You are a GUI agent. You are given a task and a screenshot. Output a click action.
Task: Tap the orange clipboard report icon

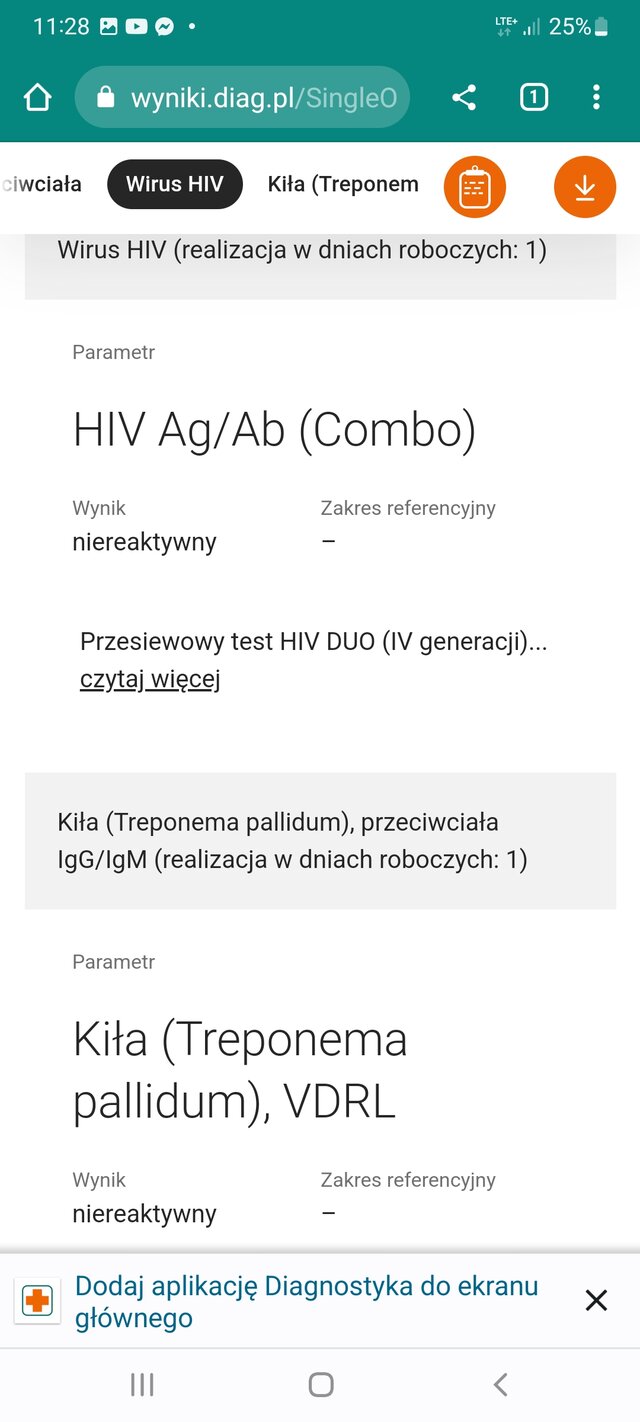475,187
